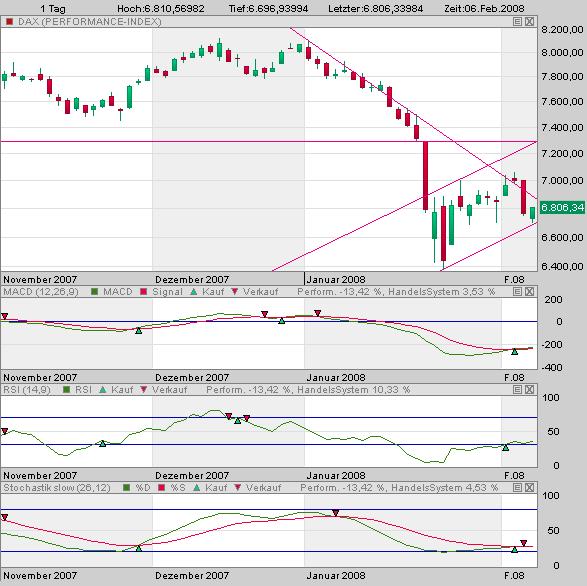Select Stochastik buy marker in late November 2007
Screen dimensions: 587x586
(139, 548)
